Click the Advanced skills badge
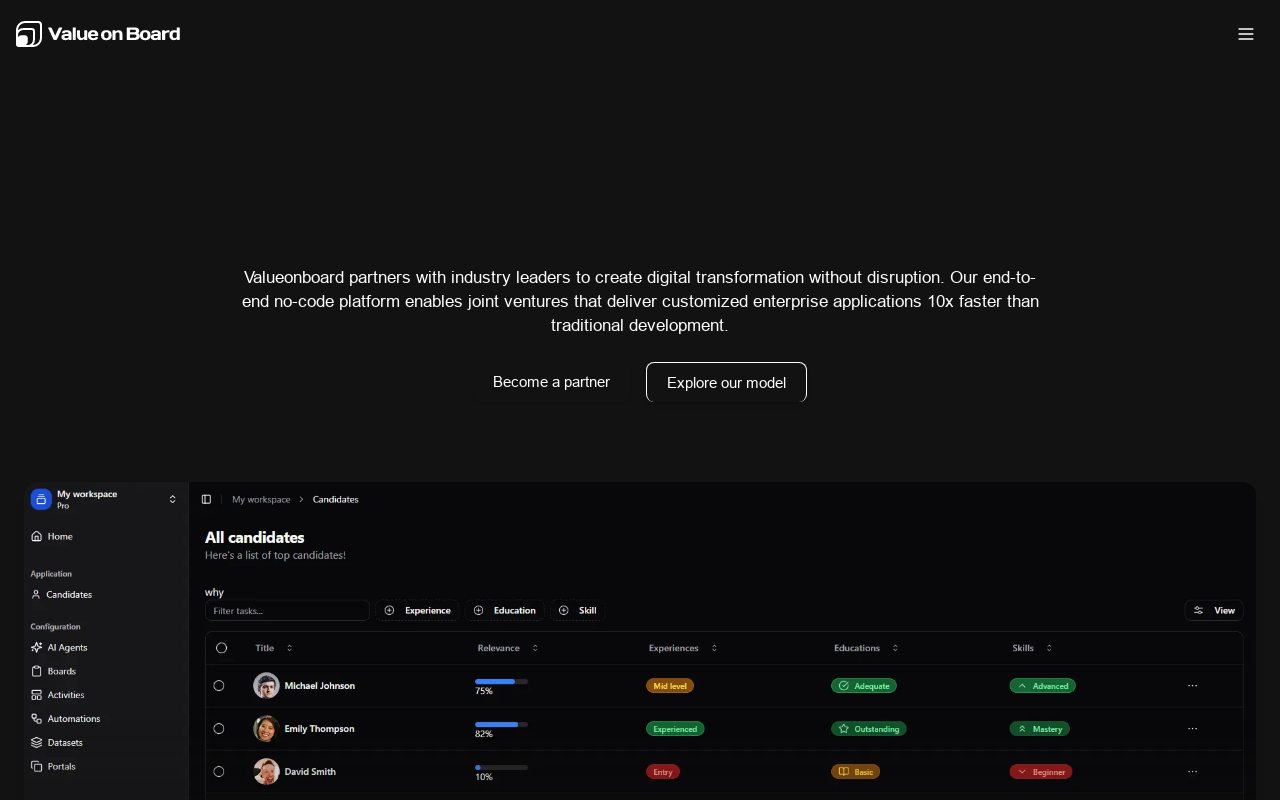1280x800 pixels. point(1042,686)
